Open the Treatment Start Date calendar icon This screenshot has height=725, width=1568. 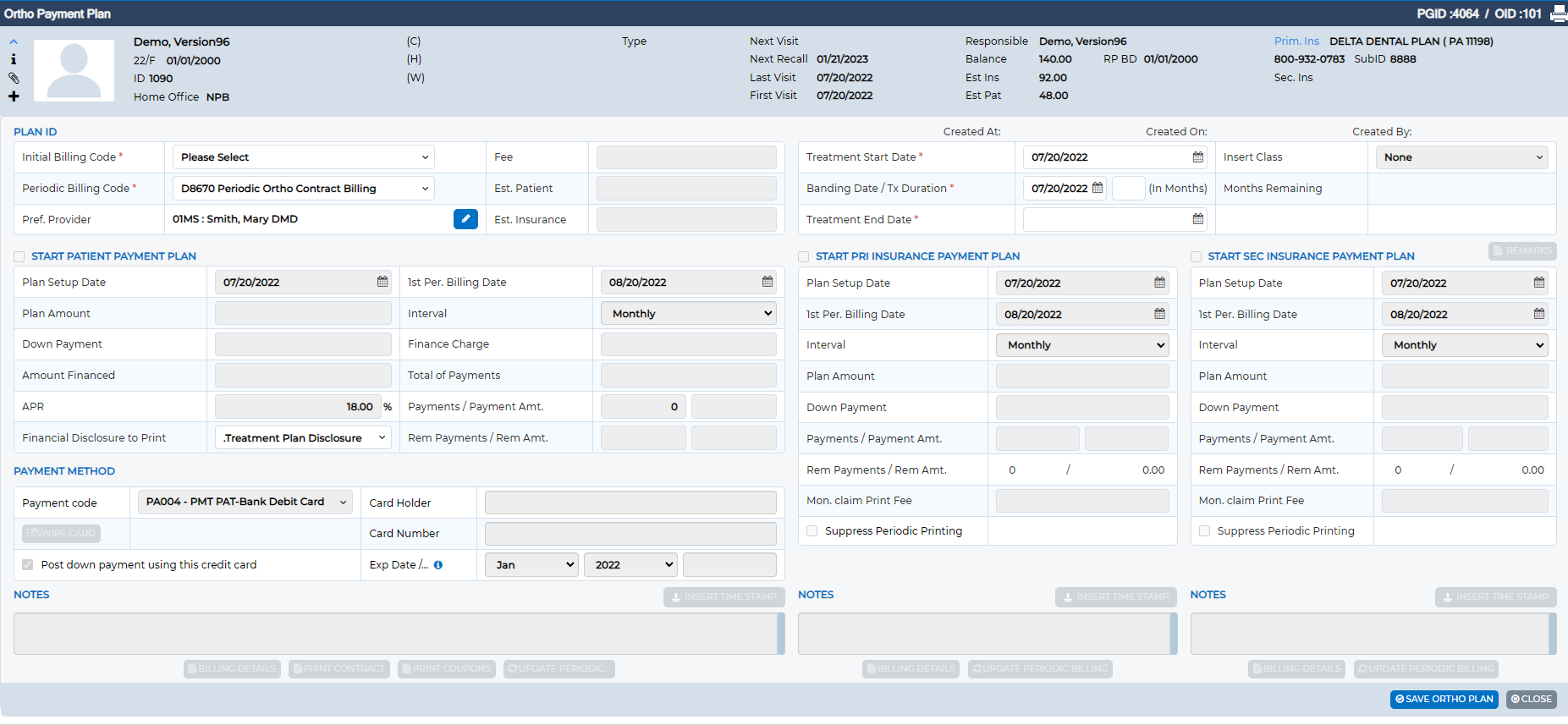(x=1197, y=157)
